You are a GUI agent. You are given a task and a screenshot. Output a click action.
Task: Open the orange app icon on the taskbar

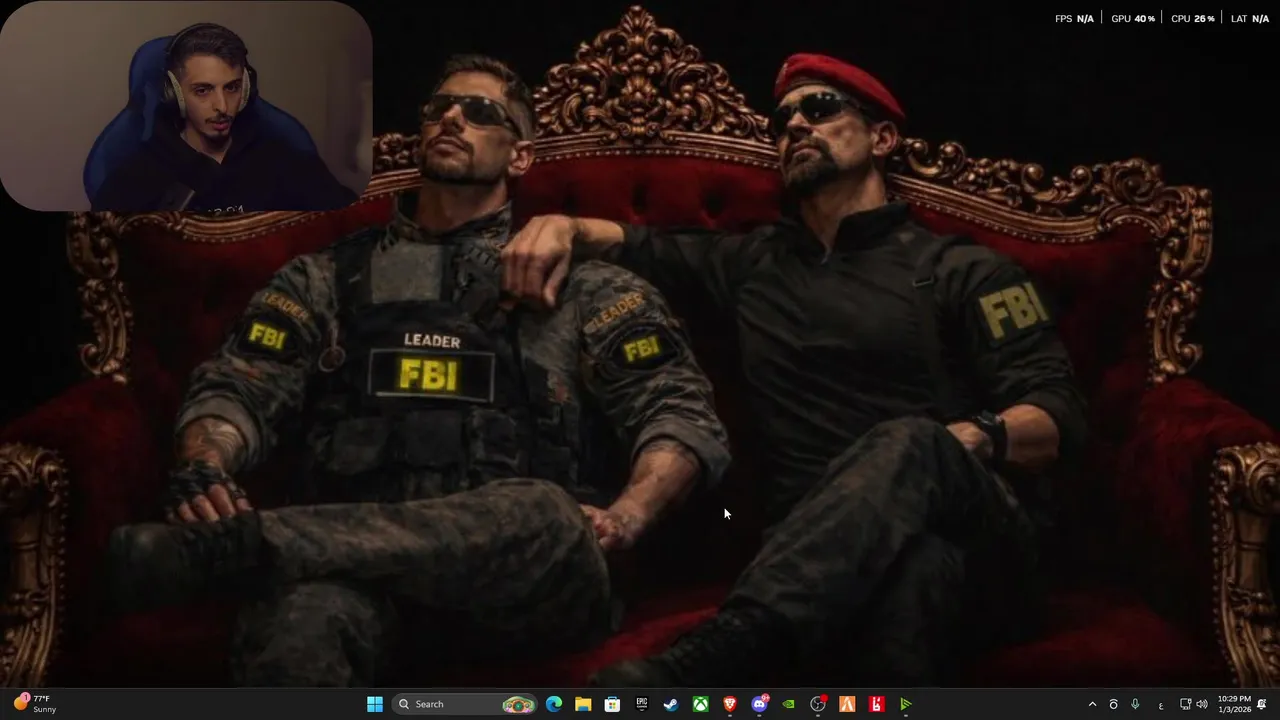click(847, 704)
